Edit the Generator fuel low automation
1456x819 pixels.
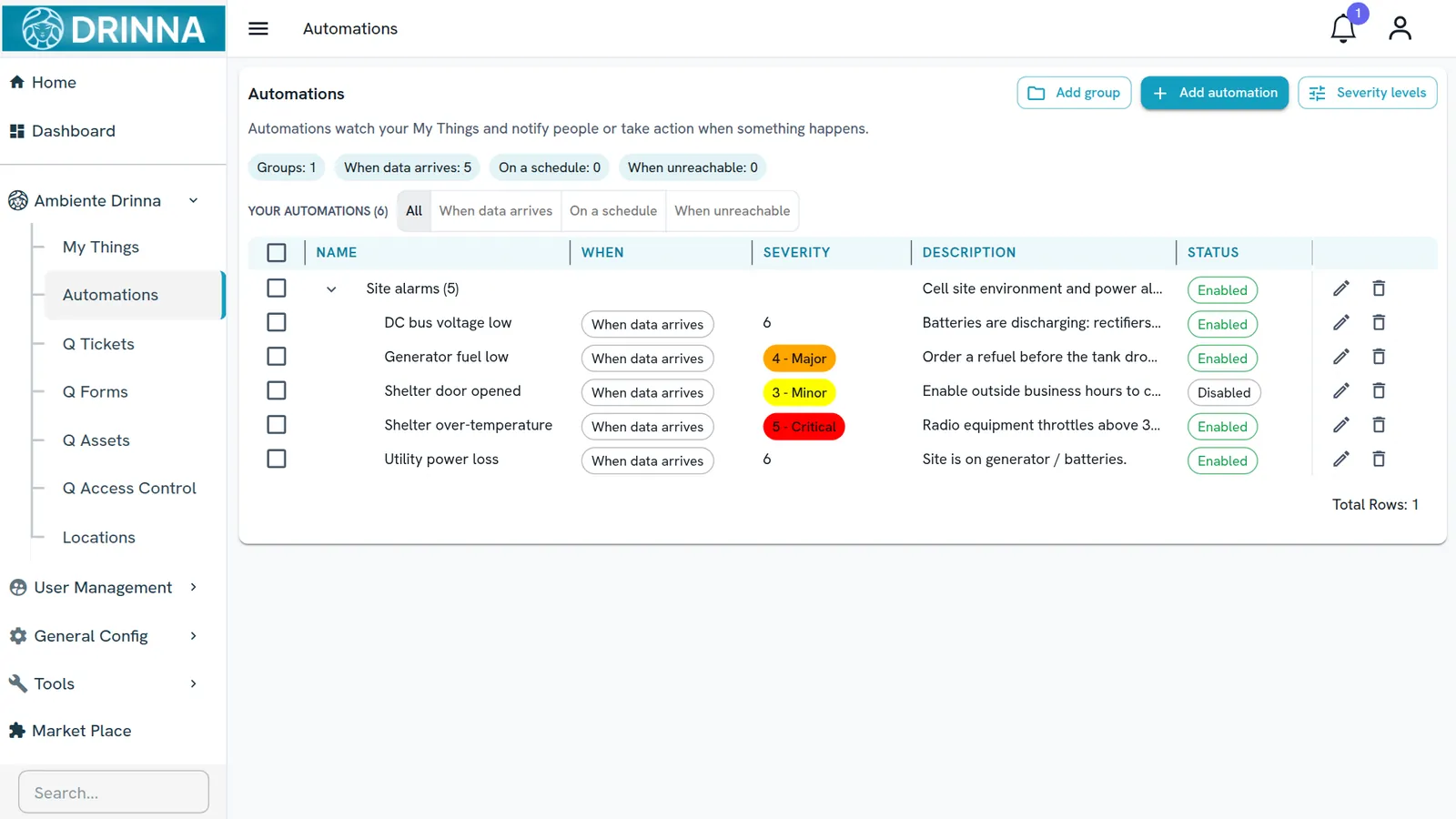pyautogui.click(x=1341, y=357)
